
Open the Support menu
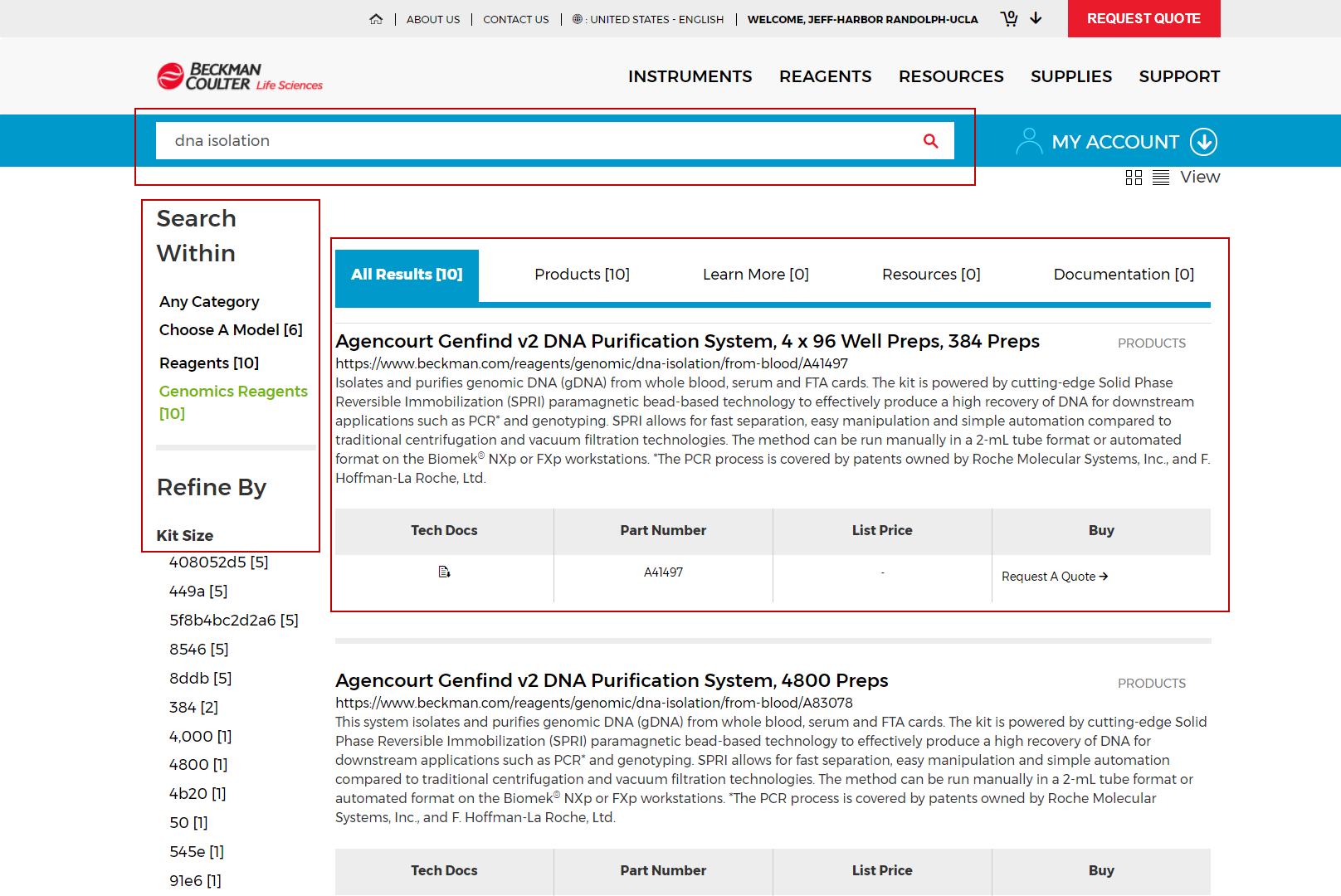pyautogui.click(x=1179, y=76)
